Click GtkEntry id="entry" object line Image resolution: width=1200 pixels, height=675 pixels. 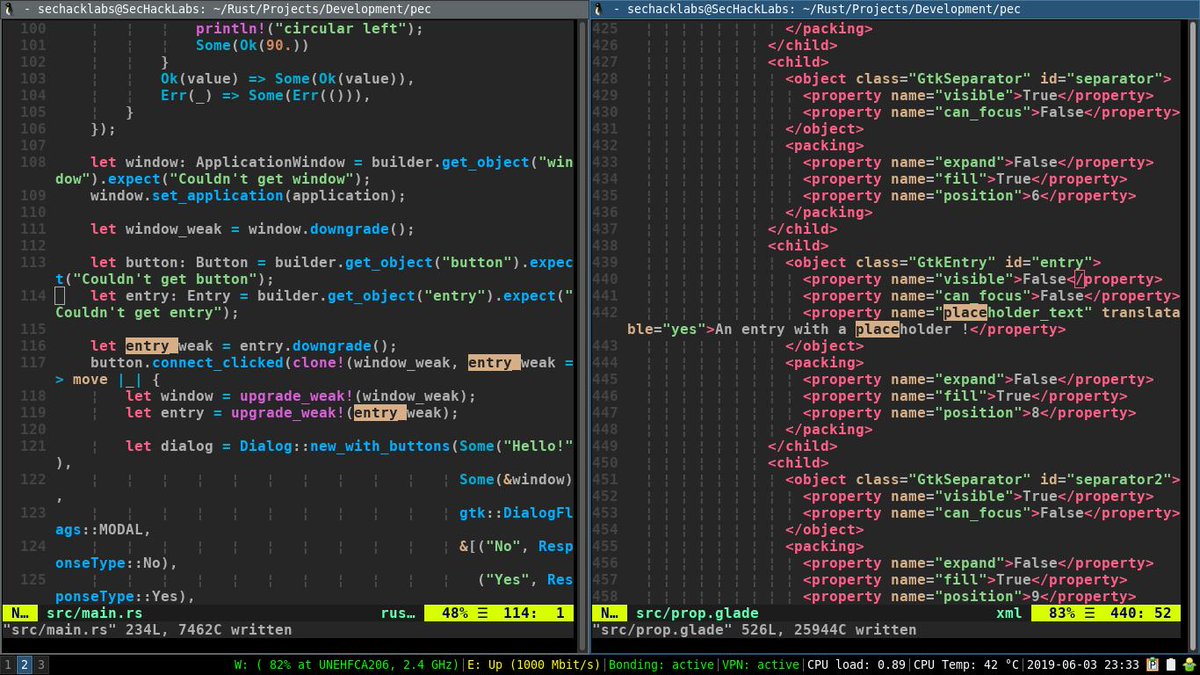(943, 262)
